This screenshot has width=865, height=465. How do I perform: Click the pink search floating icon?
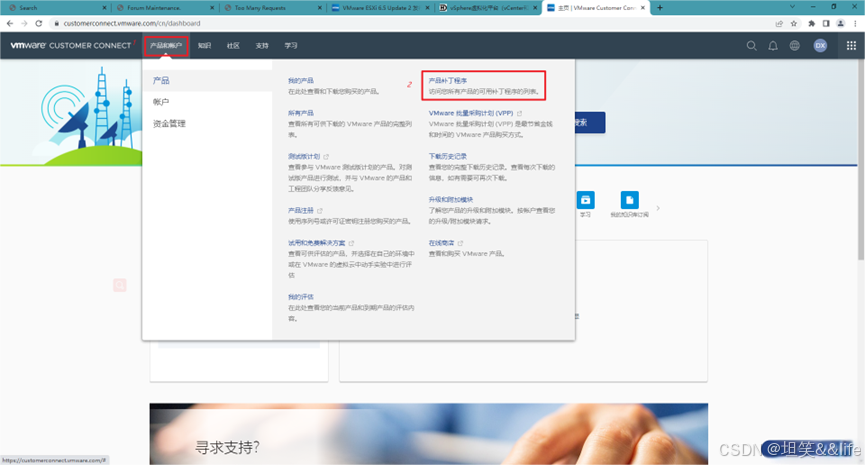(120, 285)
